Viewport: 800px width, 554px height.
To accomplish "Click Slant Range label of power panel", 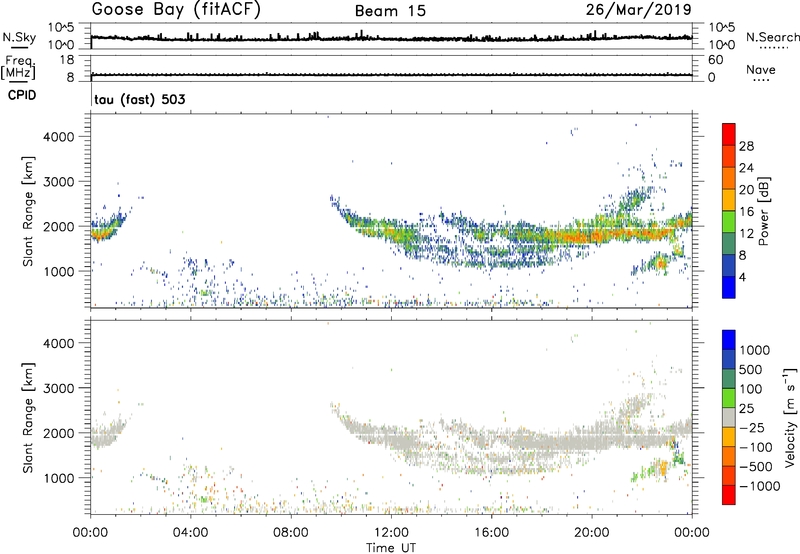I will pyautogui.click(x=27, y=211).
